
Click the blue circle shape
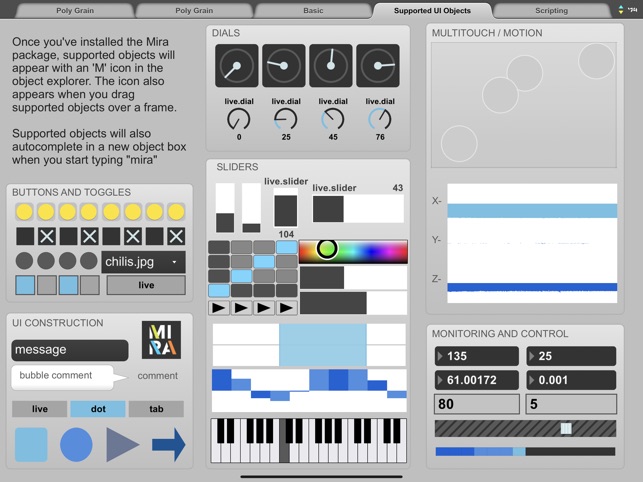(x=76, y=445)
